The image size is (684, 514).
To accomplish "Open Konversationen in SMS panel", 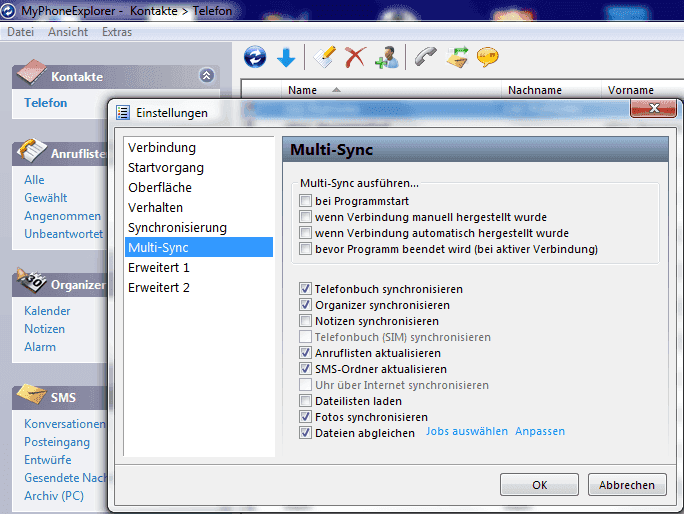I will pos(65,424).
